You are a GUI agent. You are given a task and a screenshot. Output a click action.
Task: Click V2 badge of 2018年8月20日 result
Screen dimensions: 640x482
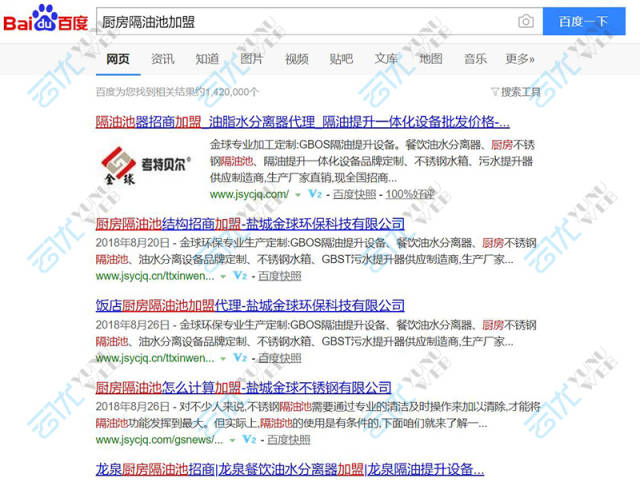click(x=240, y=276)
